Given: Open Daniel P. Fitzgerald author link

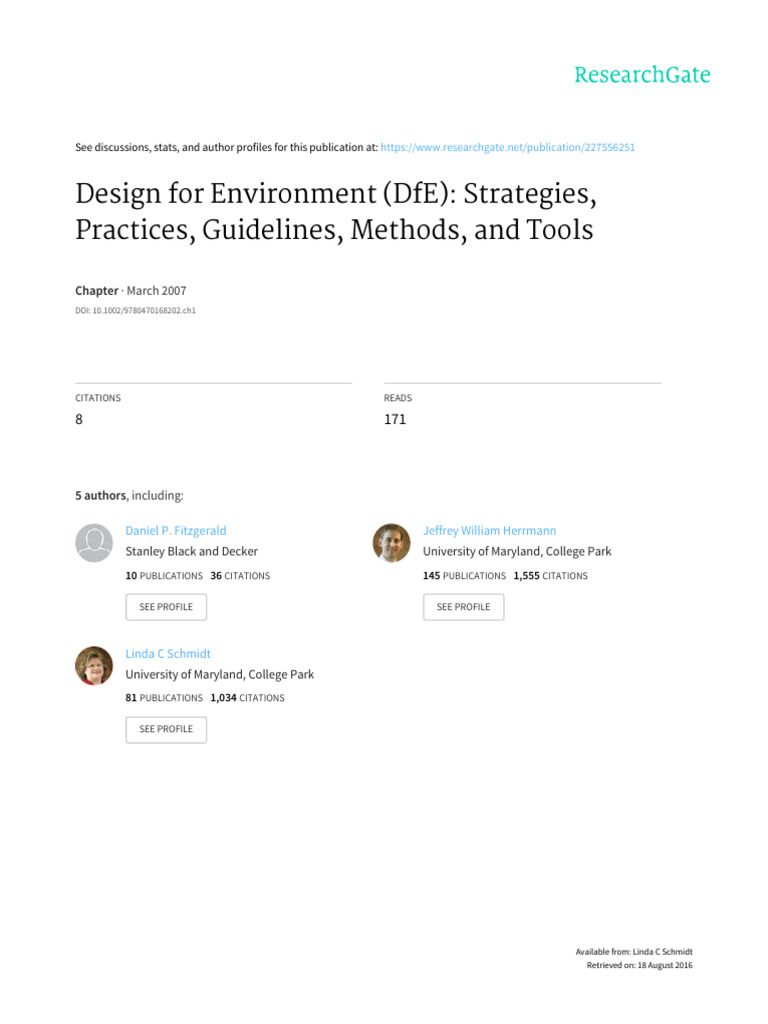Looking at the screenshot, I should [x=176, y=531].
